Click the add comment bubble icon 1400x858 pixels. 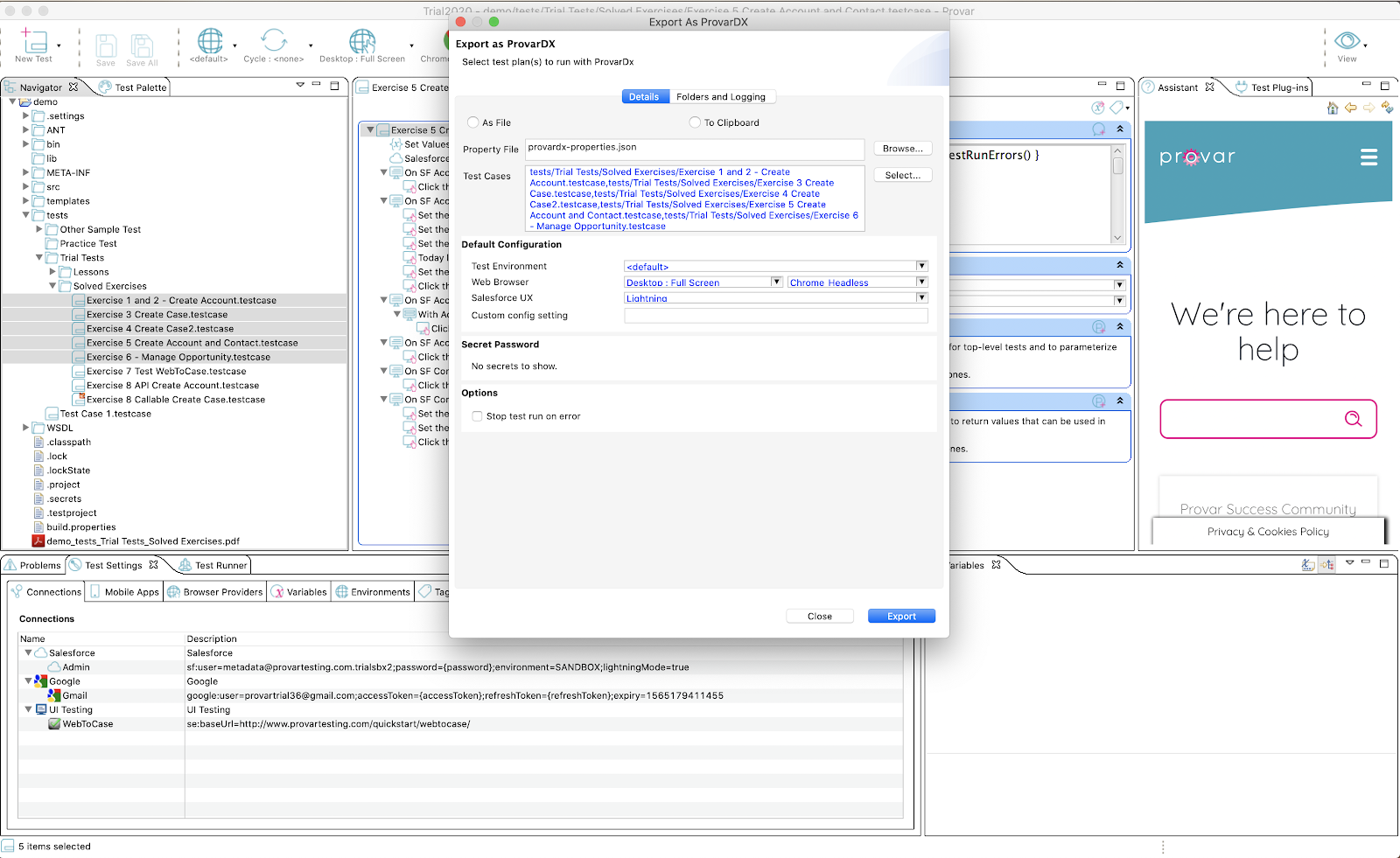pyautogui.click(x=1098, y=129)
